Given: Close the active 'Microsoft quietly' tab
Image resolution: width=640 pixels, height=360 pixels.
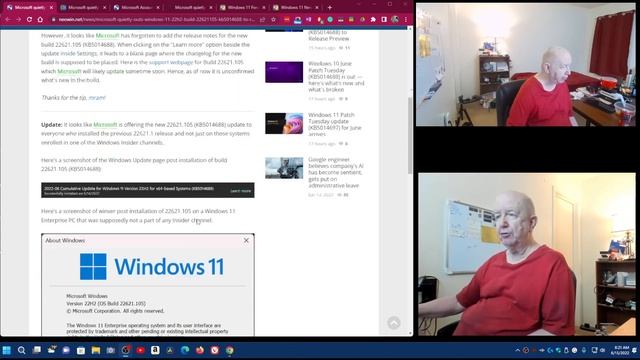Looking at the screenshot, I should point(51,7).
